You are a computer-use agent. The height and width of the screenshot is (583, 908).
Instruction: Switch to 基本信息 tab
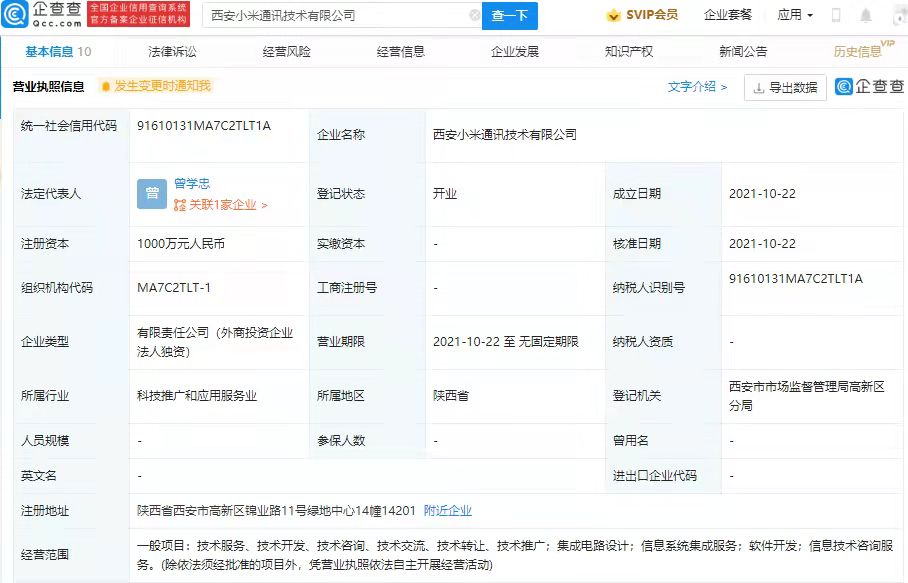coord(58,52)
